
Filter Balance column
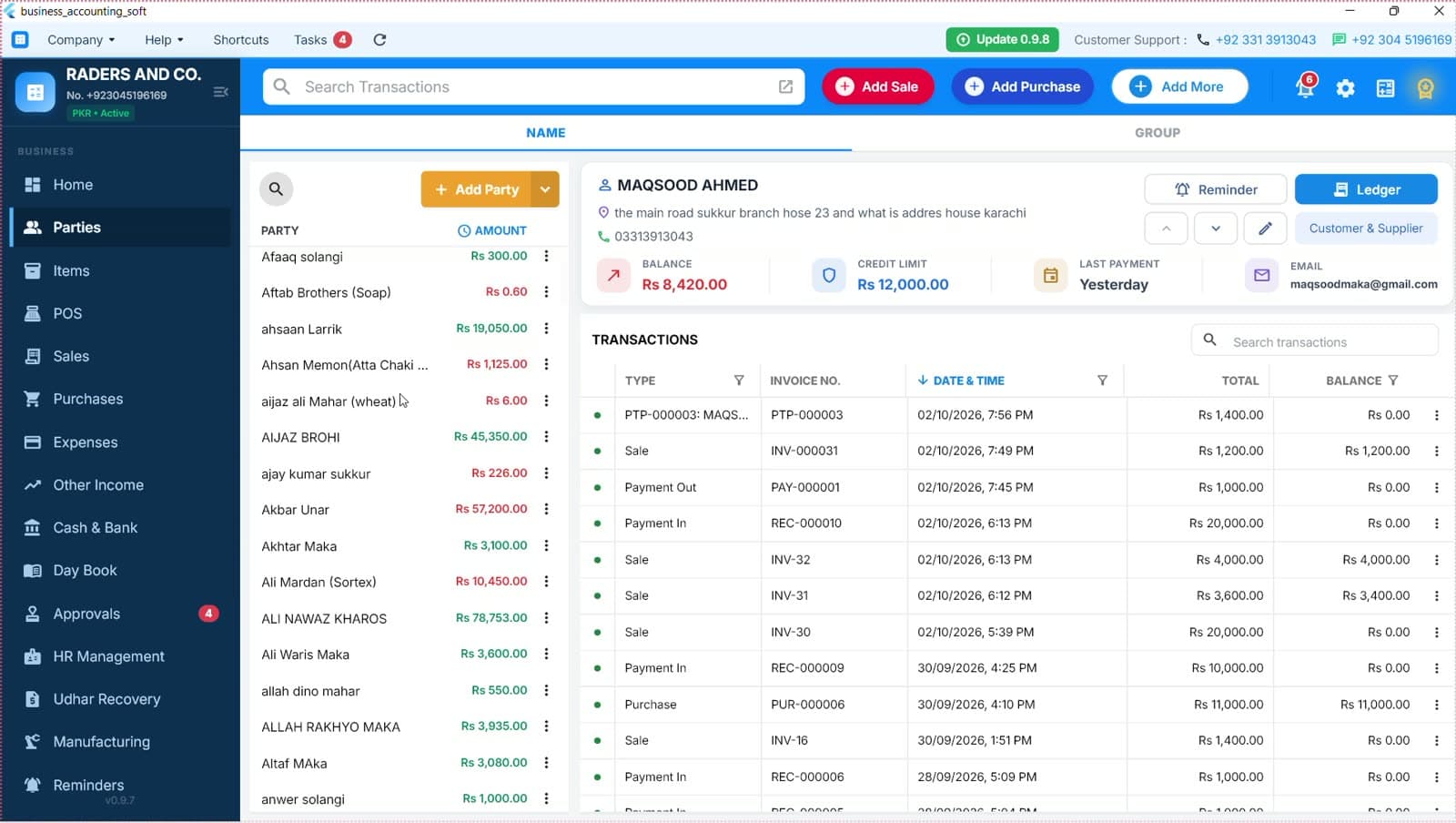pyautogui.click(x=1393, y=381)
